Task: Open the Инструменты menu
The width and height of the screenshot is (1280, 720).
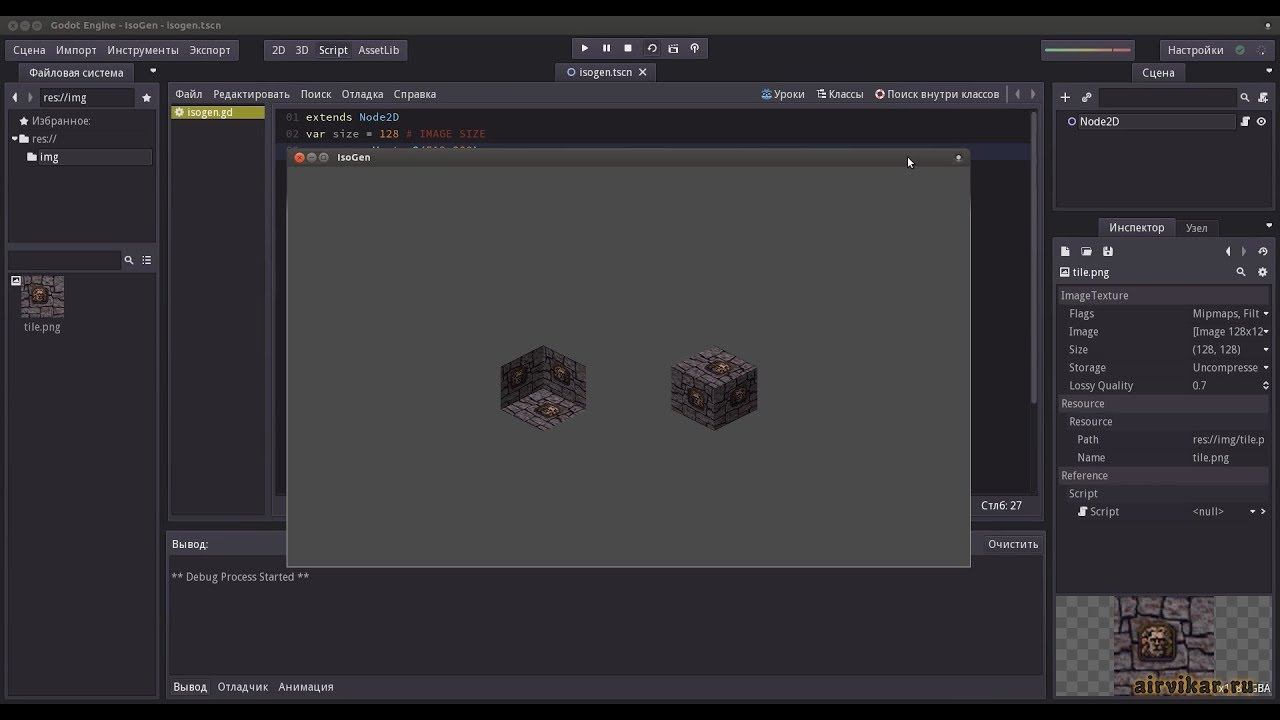Action: [143, 50]
